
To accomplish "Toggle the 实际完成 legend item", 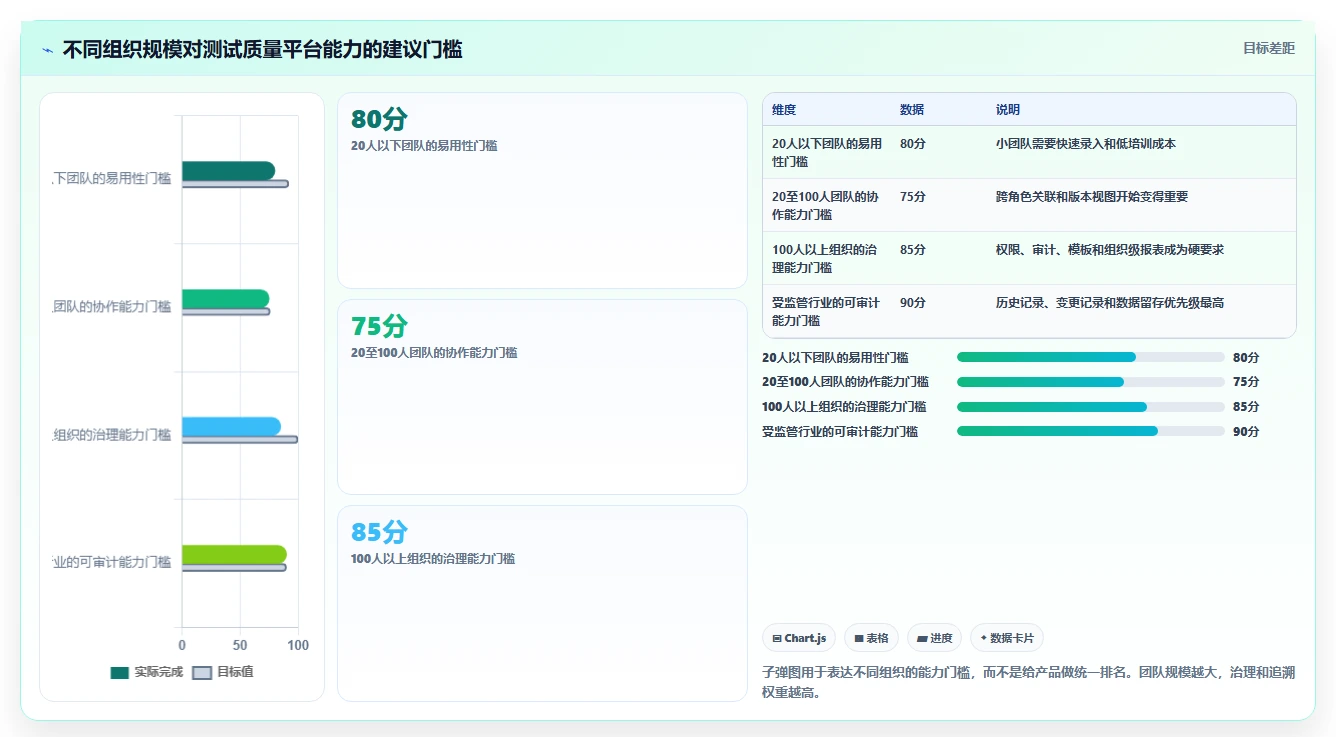I will (x=147, y=672).
